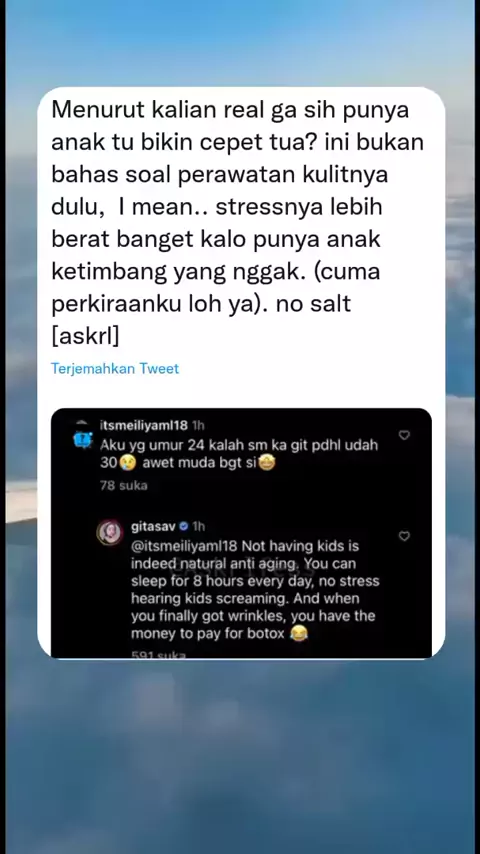The height and width of the screenshot is (854, 480).
Task: Open the itsmeiliyaml18 username
Action: pos(144,425)
